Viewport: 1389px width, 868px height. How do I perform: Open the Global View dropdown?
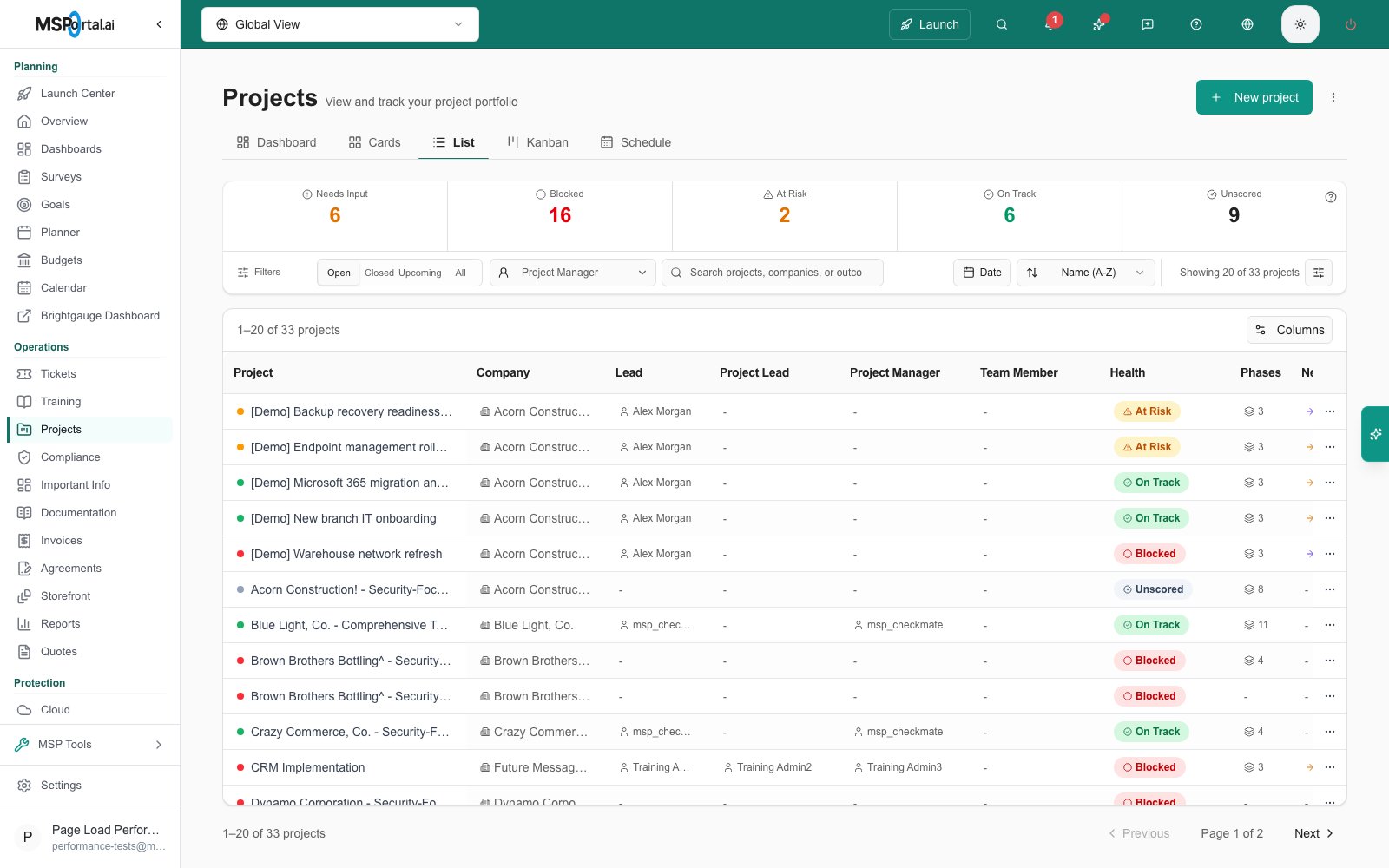340,24
